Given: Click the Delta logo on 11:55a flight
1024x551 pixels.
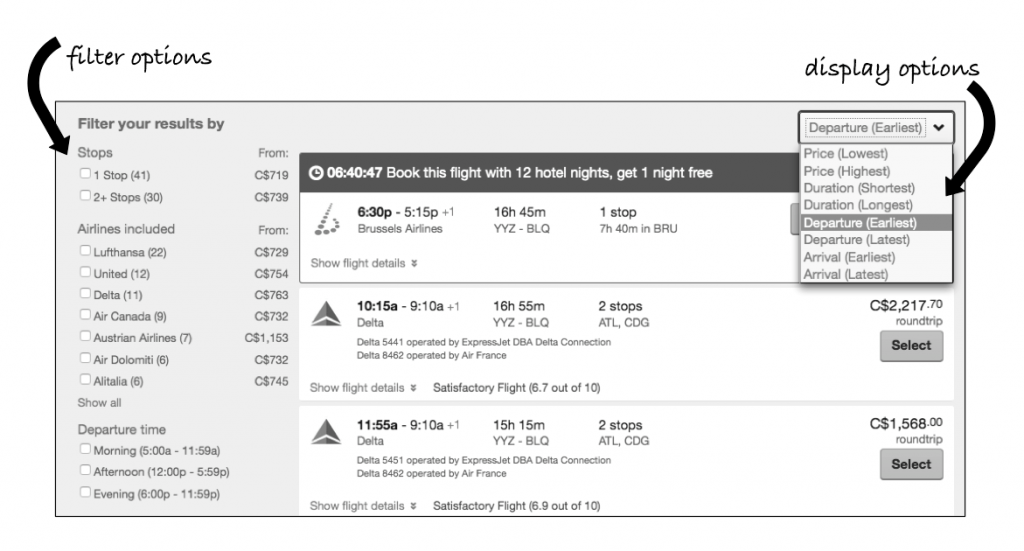Looking at the screenshot, I should (327, 432).
